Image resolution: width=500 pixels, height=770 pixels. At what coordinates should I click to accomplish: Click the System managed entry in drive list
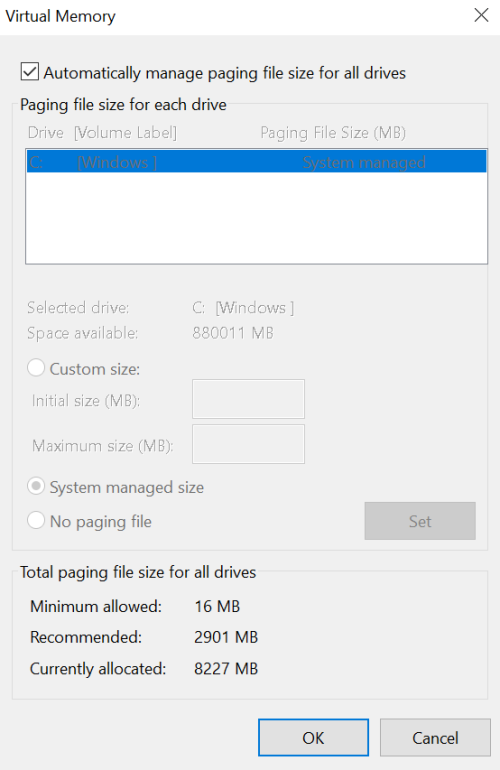coord(364,162)
